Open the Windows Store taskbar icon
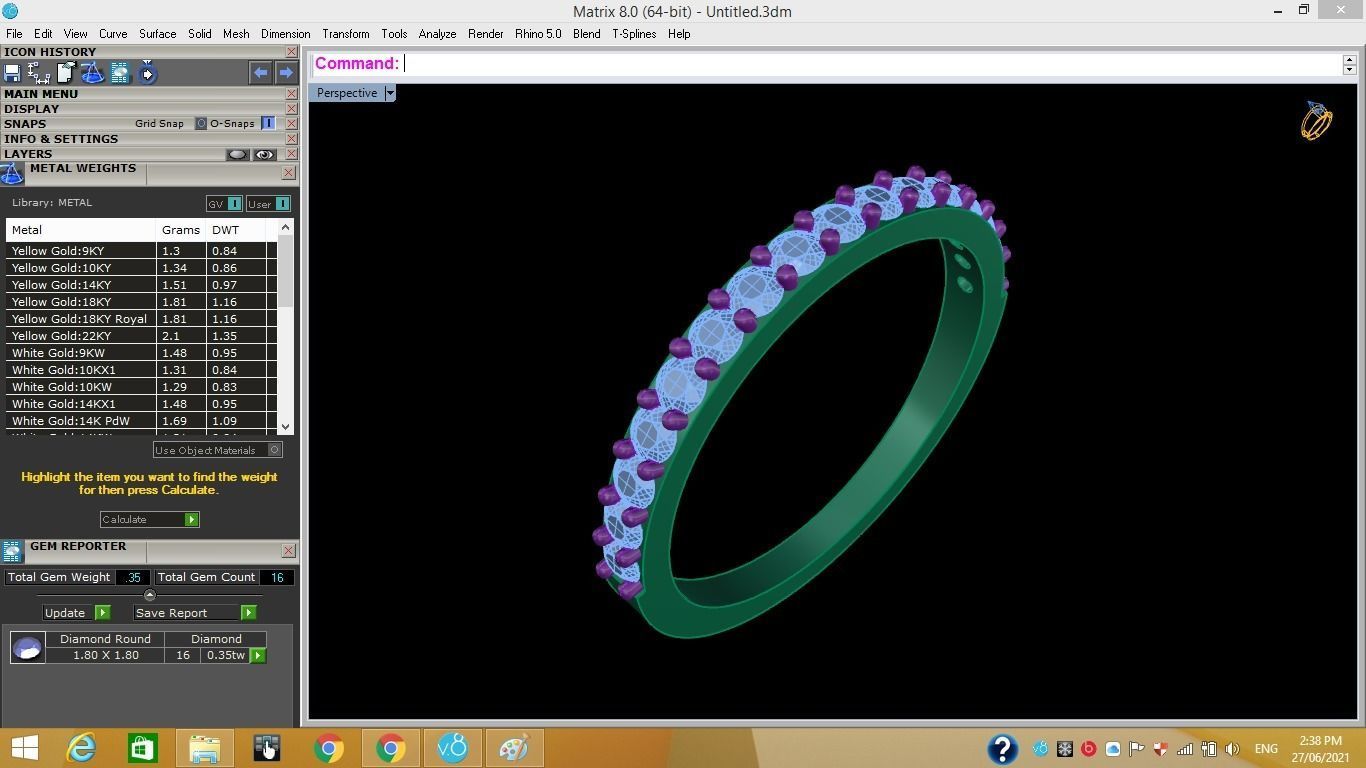1366x768 pixels. click(x=142, y=748)
